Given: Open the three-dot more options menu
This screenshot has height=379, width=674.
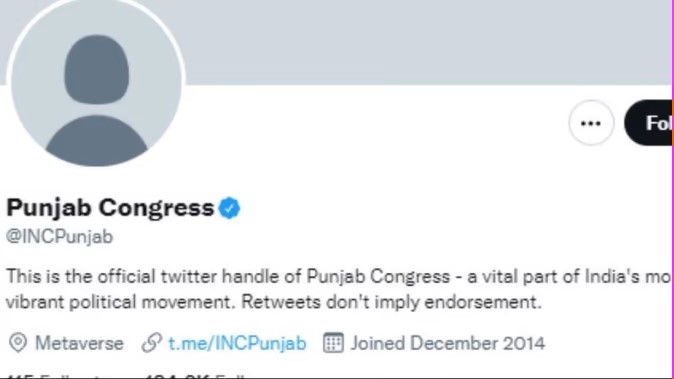Looking at the screenshot, I should (591, 123).
